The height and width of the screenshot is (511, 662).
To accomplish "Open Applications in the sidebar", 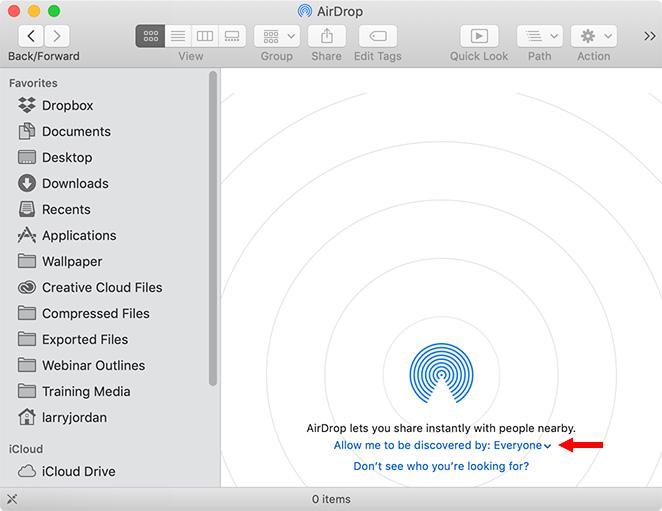I will (x=67, y=235).
